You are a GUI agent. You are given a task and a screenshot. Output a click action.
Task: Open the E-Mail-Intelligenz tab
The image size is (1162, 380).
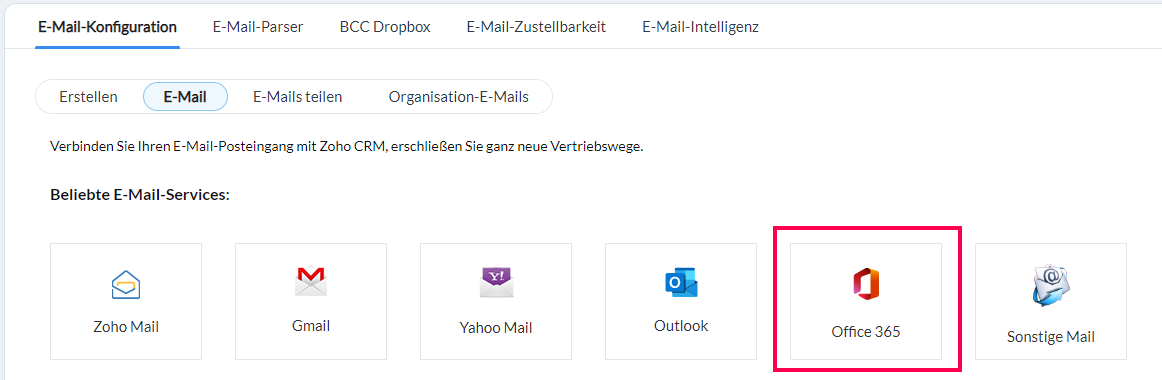[x=700, y=27]
